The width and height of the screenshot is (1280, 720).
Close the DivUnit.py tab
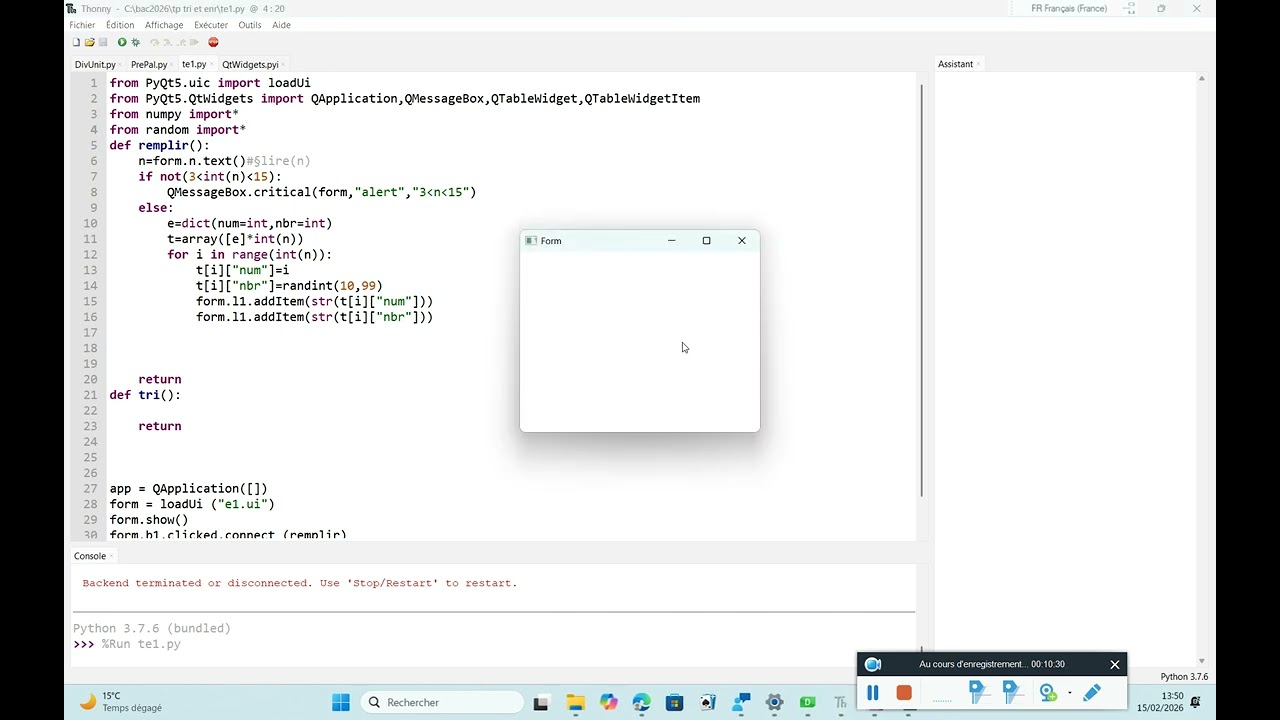(x=121, y=64)
